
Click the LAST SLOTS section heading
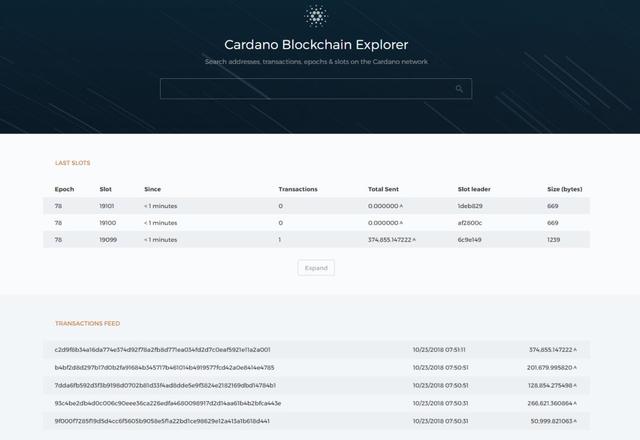pyautogui.click(x=73, y=163)
